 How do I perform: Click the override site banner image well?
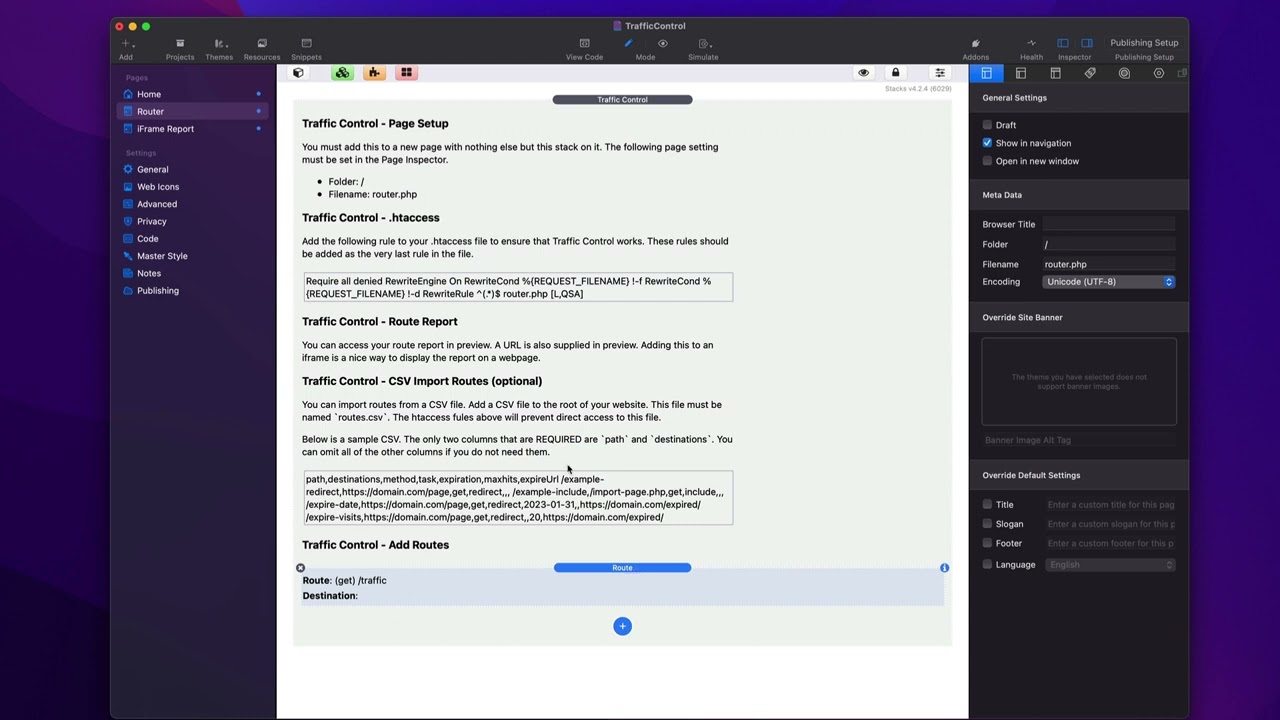1079,383
